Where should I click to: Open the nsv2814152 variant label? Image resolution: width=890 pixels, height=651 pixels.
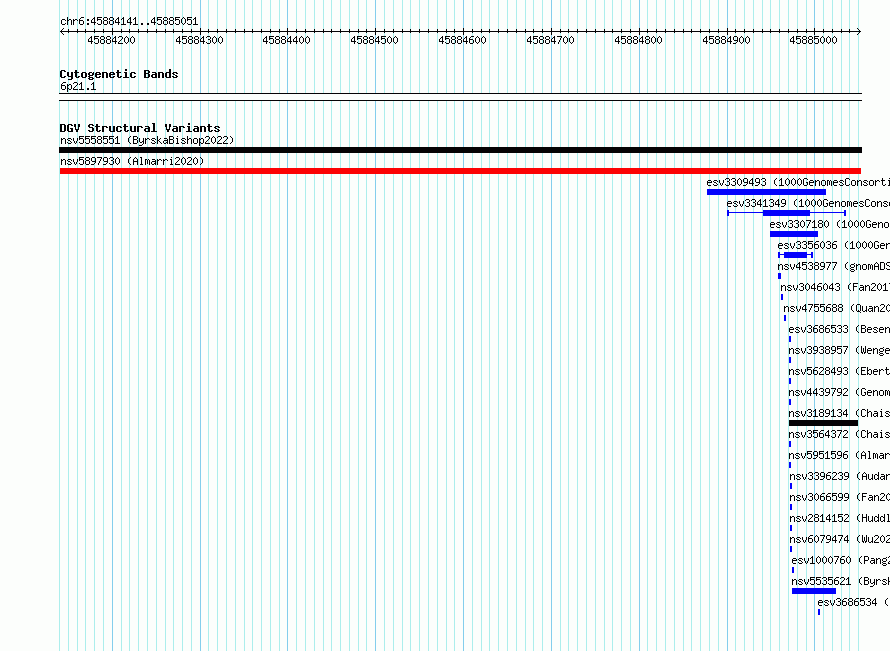[x=839, y=518]
